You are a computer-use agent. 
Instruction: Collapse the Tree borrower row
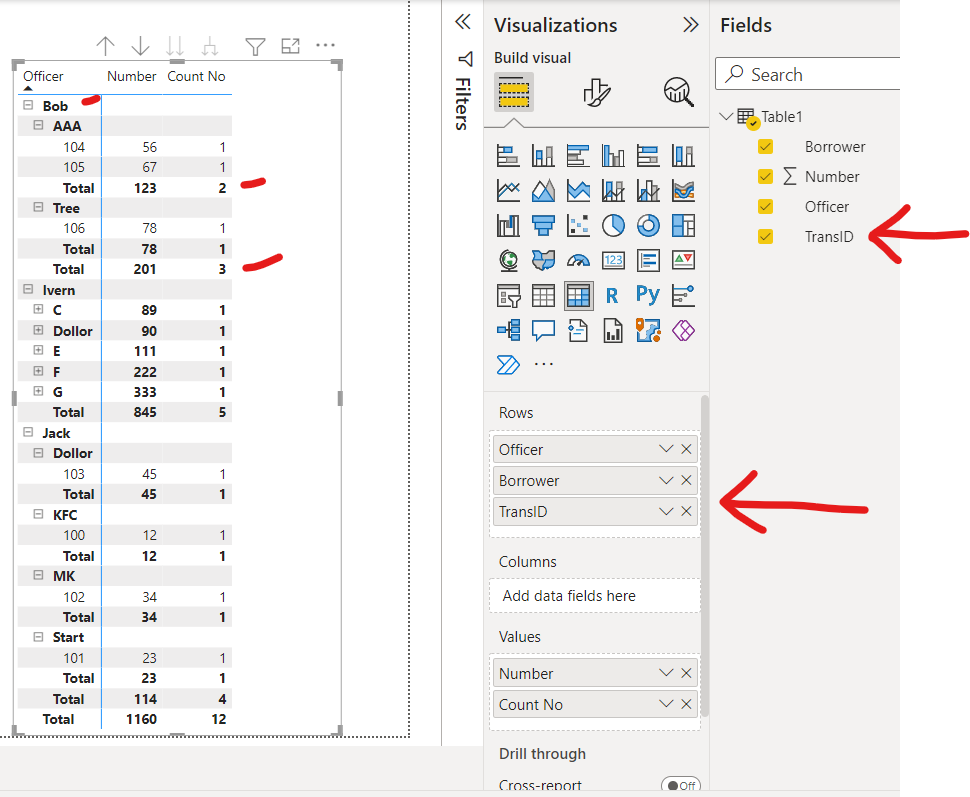point(38,207)
